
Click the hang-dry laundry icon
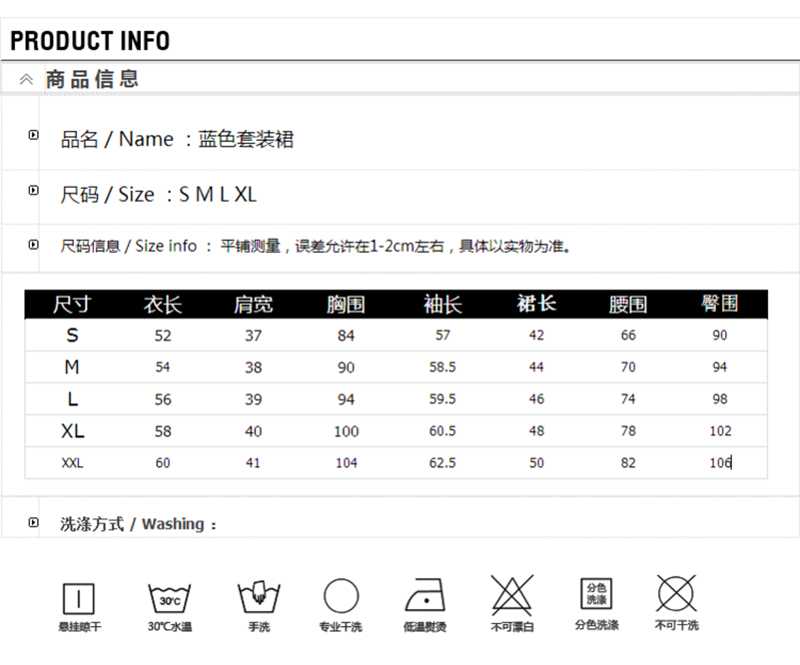[x=79, y=598]
